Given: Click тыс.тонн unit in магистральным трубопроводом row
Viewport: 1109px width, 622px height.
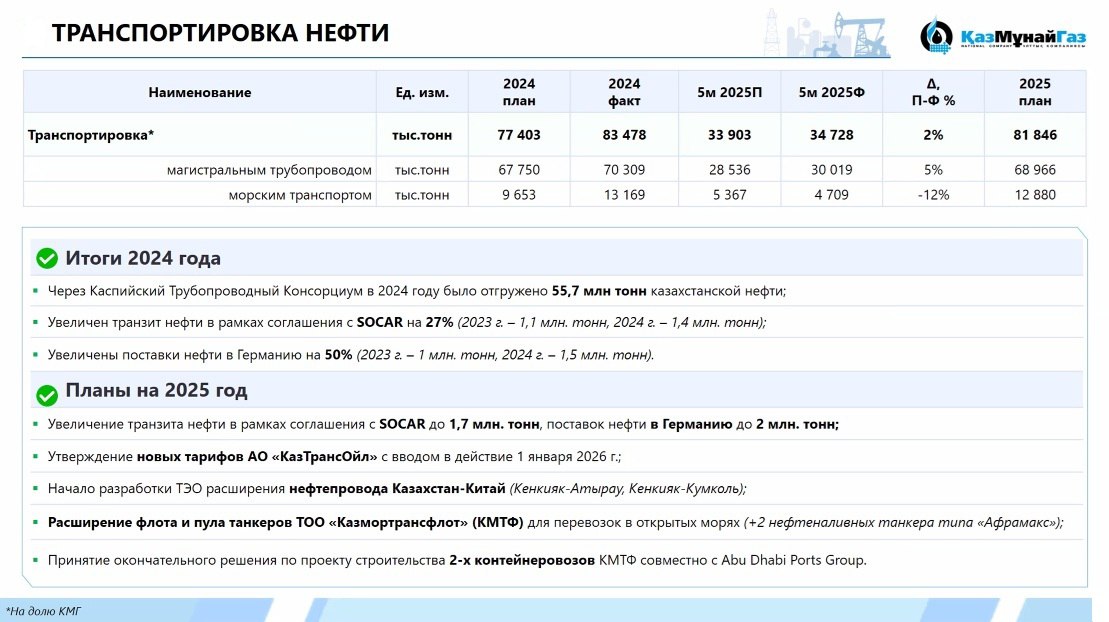Looking at the screenshot, I should click(422, 170).
